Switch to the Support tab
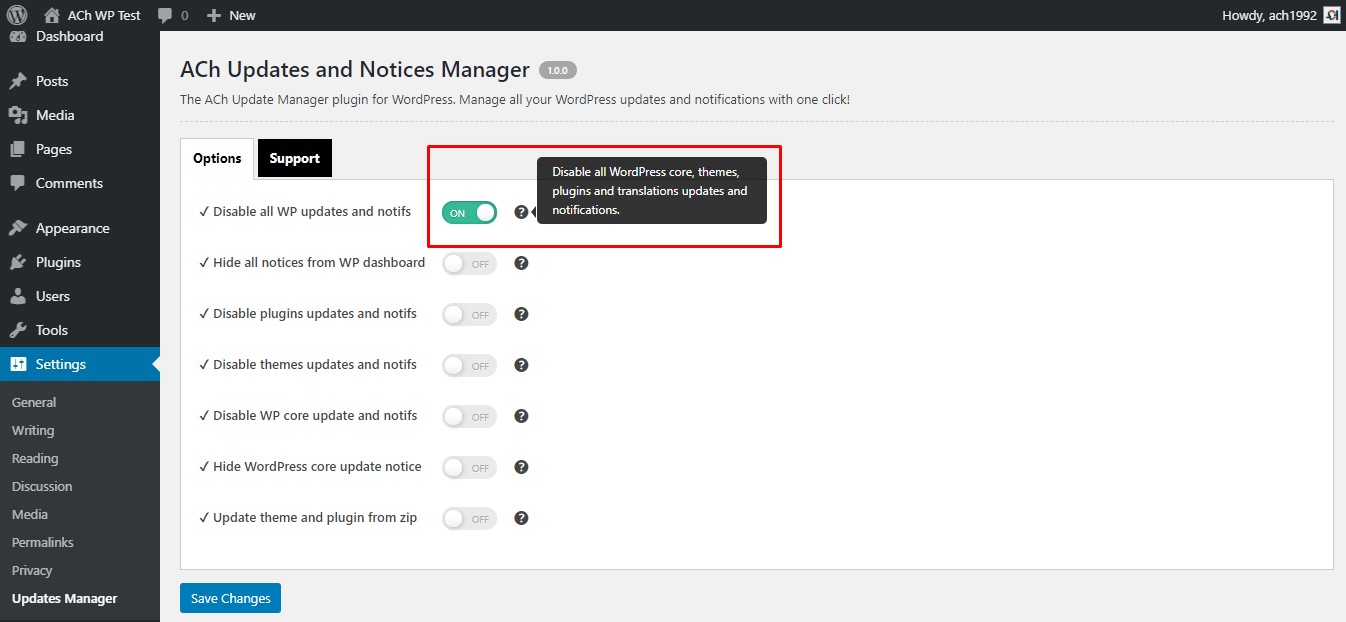The width and height of the screenshot is (1346, 622). point(294,158)
